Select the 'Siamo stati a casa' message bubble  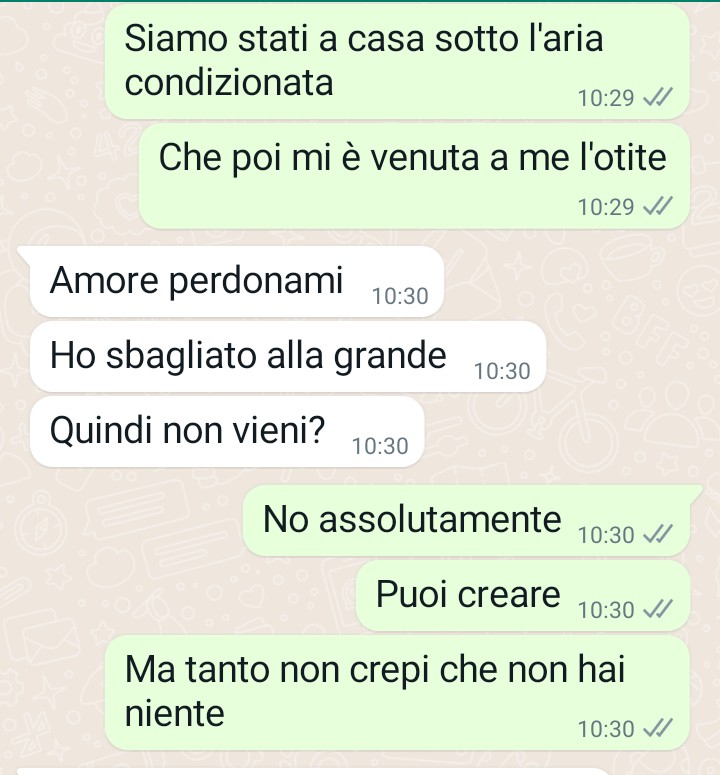pos(397,61)
